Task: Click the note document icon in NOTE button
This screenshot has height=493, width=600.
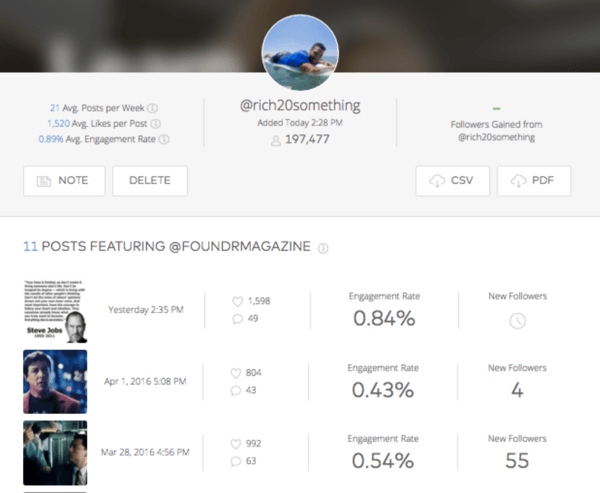Action: coord(44,181)
